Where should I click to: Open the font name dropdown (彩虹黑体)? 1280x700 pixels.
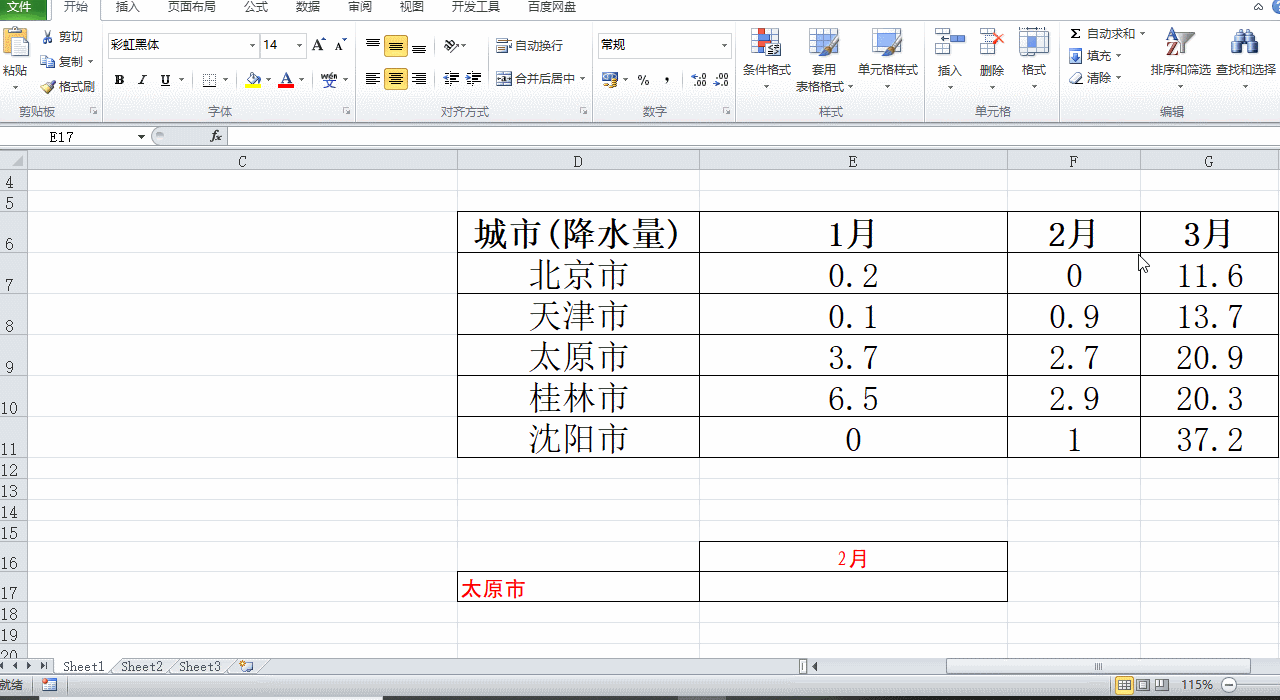point(252,45)
